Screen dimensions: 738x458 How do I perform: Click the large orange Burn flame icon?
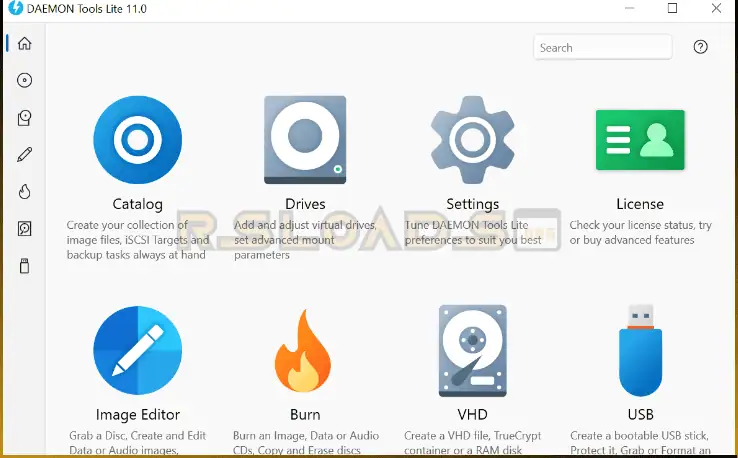pyautogui.click(x=304, y=350)
